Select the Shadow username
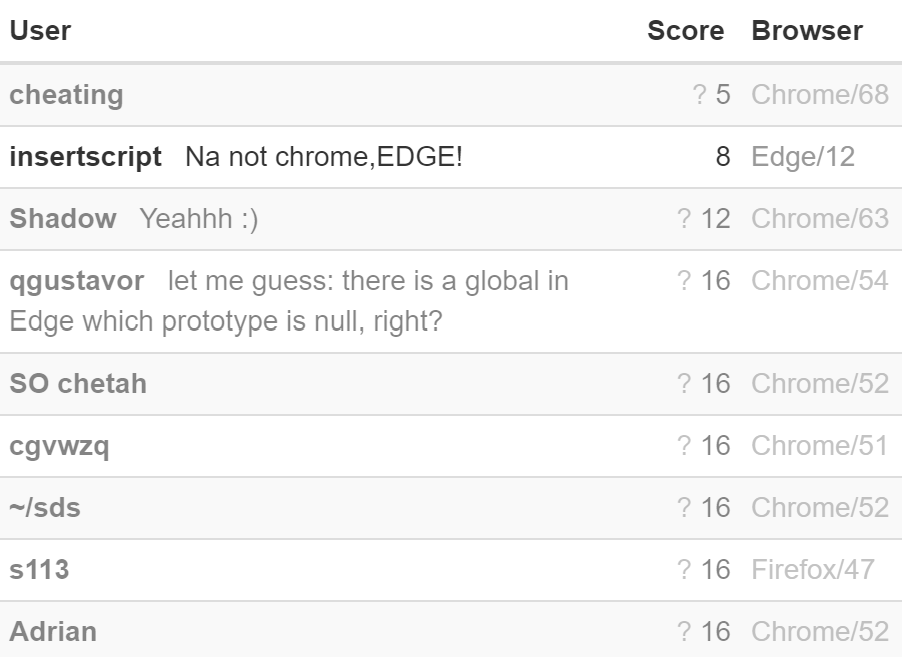 pos(63,219)
